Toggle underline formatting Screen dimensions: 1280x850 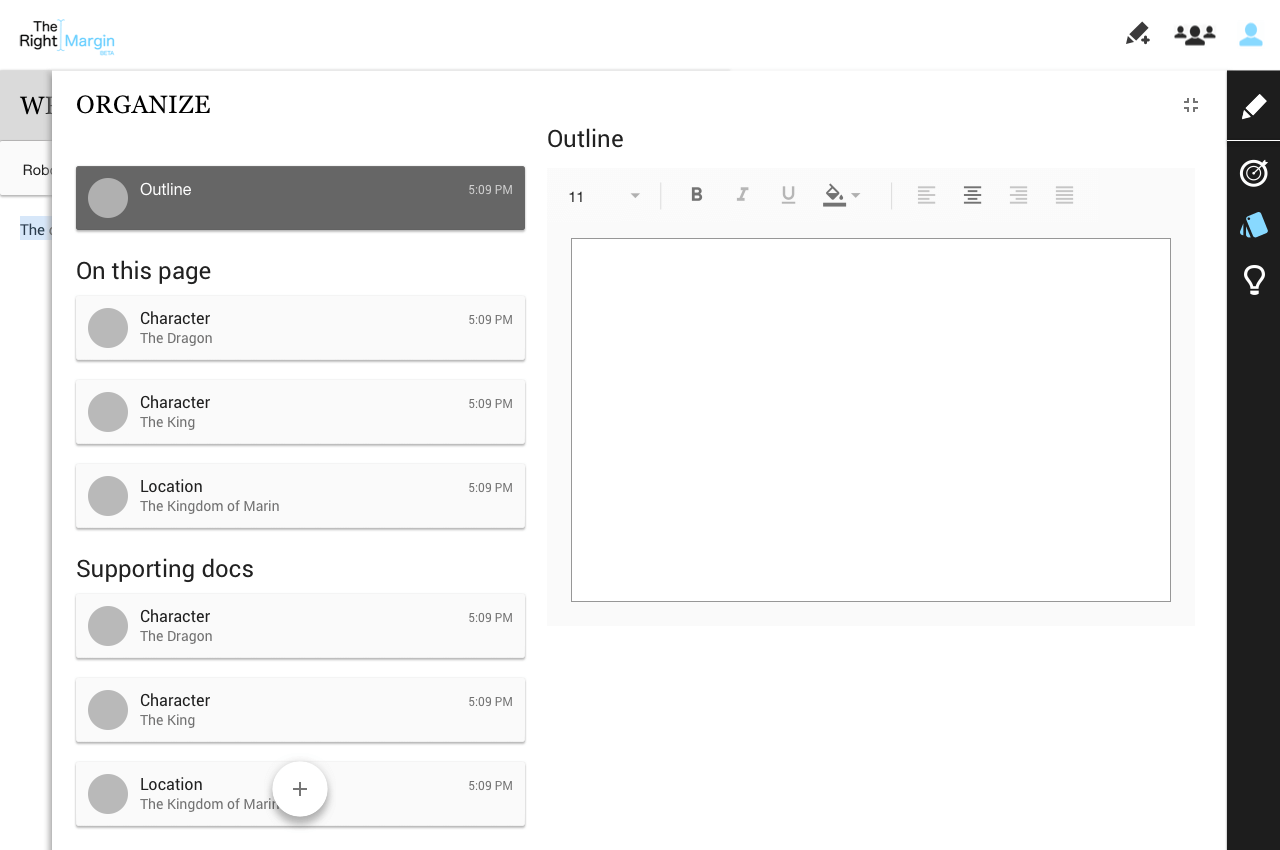click(788, 195)
